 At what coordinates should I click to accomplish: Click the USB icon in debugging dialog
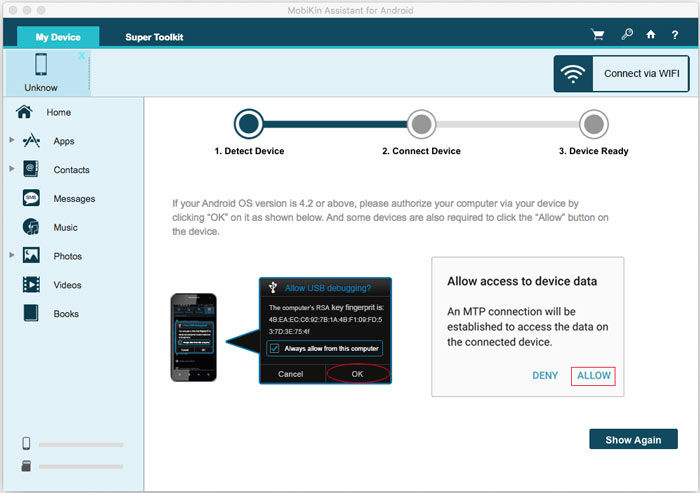273,288
